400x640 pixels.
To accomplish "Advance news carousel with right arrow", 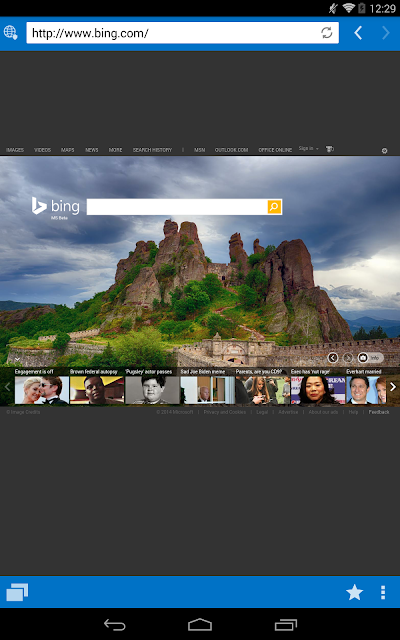I will [393, 387].
